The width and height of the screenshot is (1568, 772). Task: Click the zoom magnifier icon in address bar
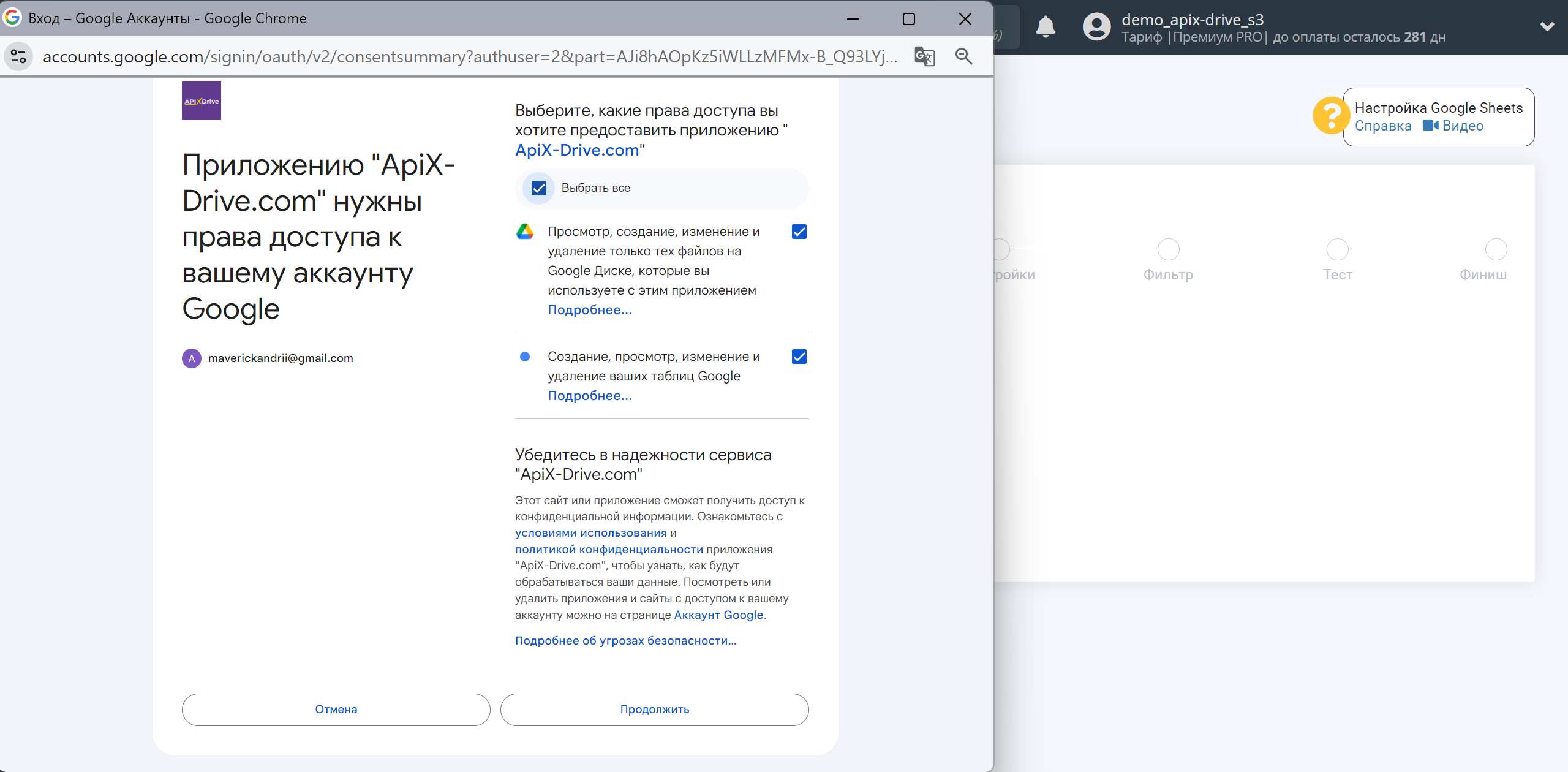tap(964, 56)
